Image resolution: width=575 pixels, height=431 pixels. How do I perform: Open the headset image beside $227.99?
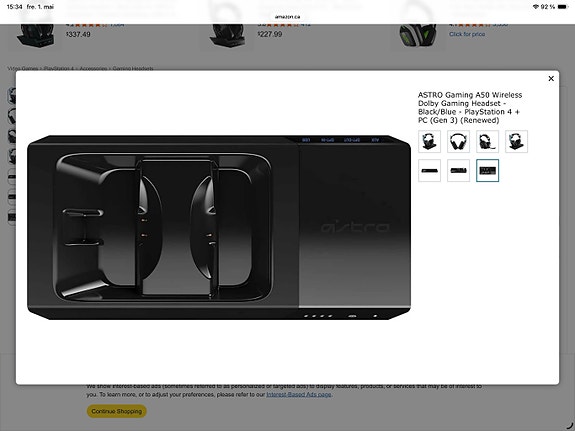[x=226, y=35]
